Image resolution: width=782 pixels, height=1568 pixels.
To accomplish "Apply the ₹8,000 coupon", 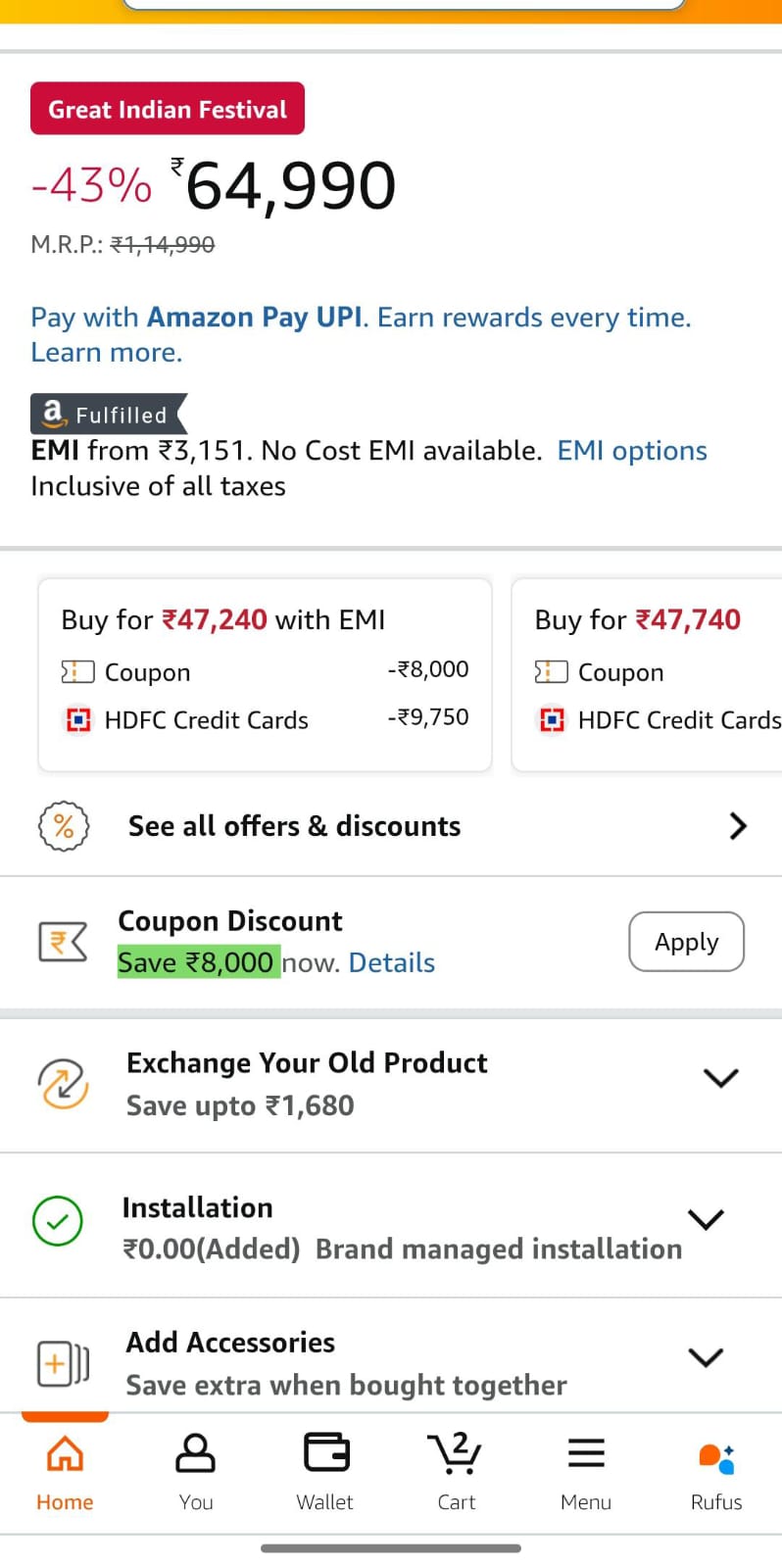I will pyautogui.click(x=686, y=942).
